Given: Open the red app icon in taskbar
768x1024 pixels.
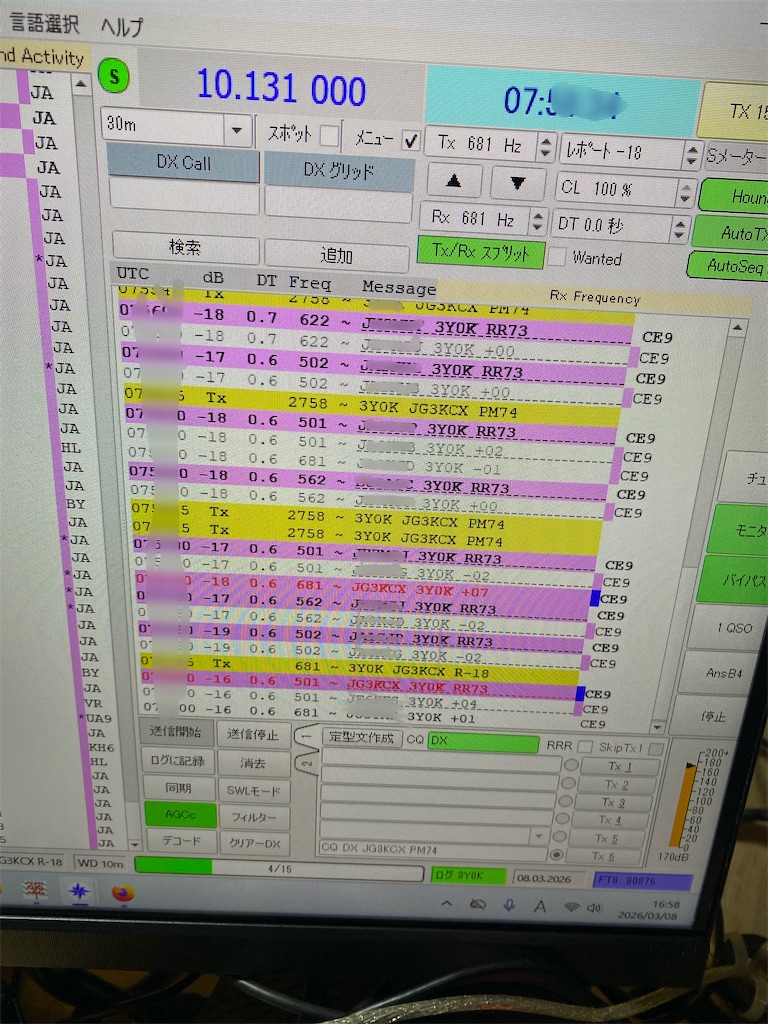Looking at the screenshot, I should click(36, 889).
